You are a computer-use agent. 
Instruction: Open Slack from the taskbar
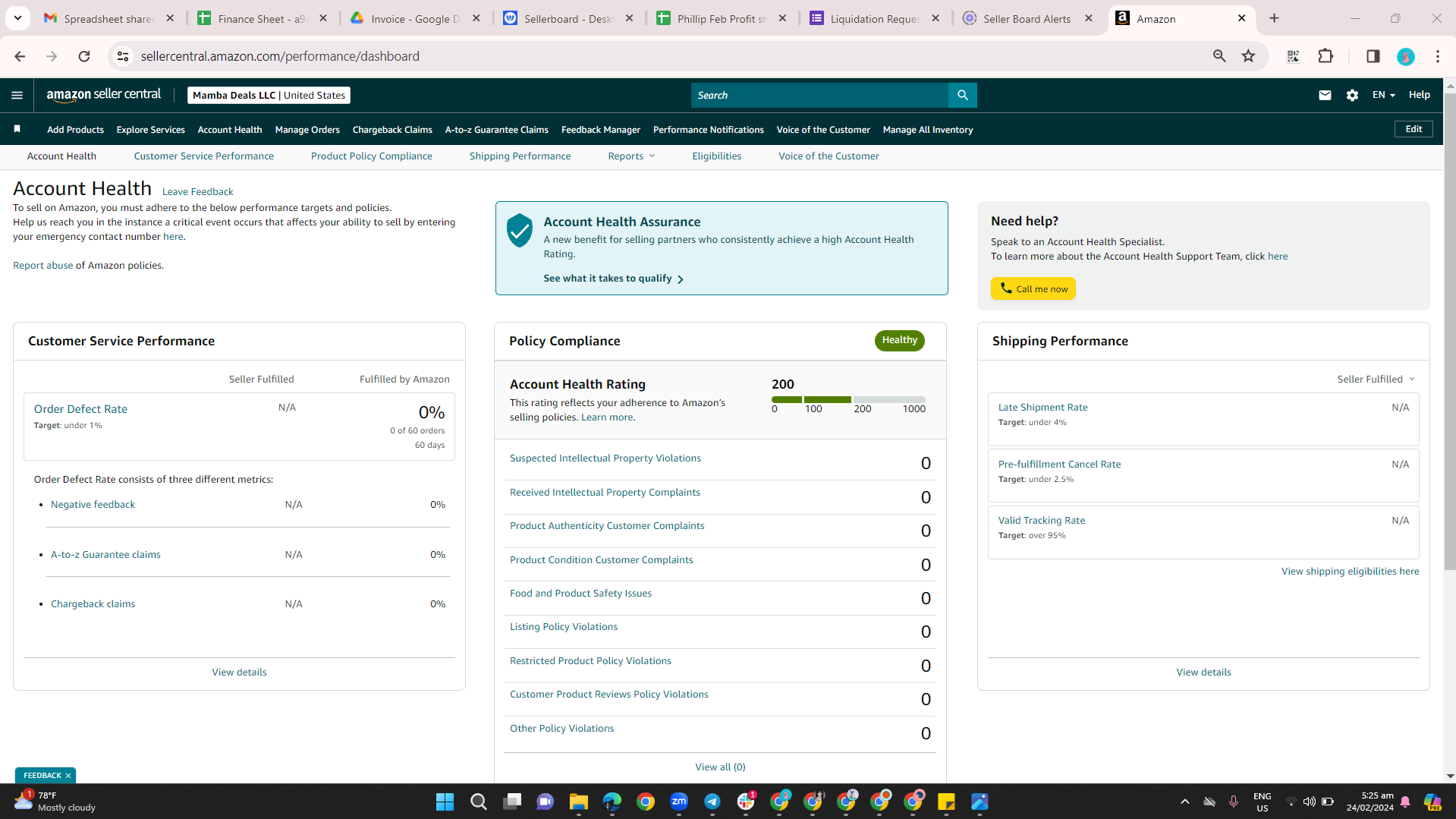pyautogui.click(x=746, y=802)
